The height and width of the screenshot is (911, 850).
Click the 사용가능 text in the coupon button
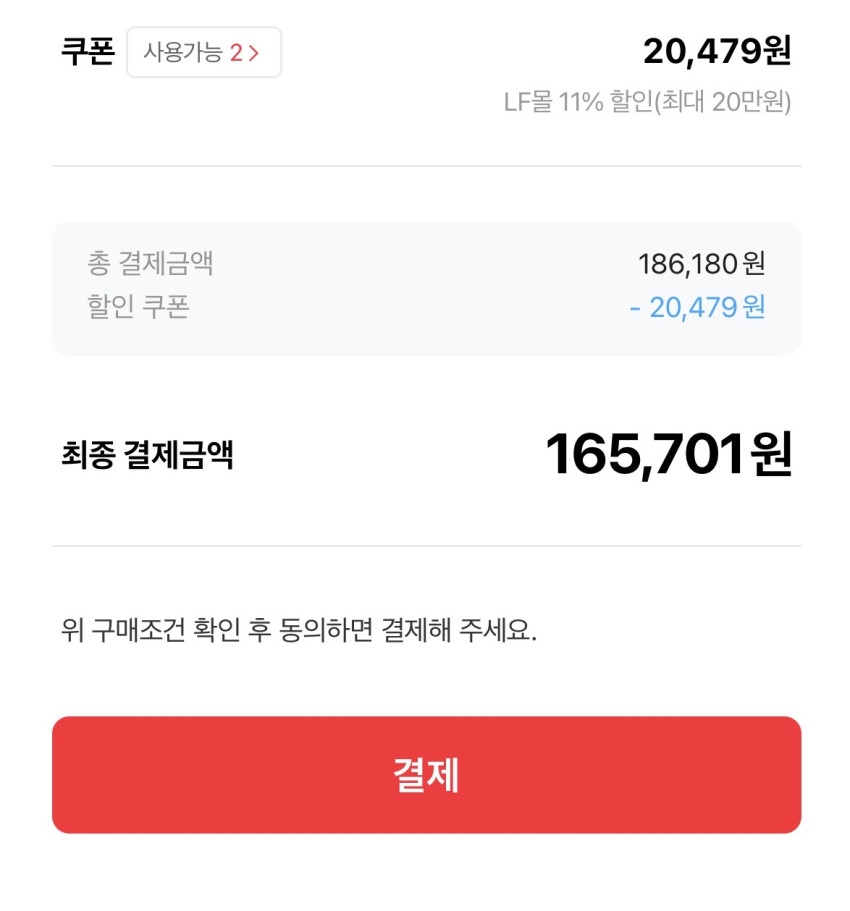183,52
